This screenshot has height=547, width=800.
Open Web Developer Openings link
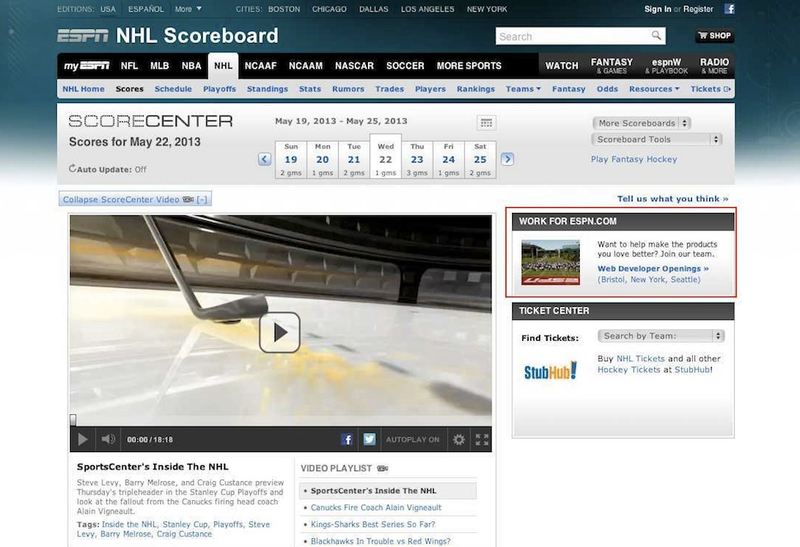point(653,268)
